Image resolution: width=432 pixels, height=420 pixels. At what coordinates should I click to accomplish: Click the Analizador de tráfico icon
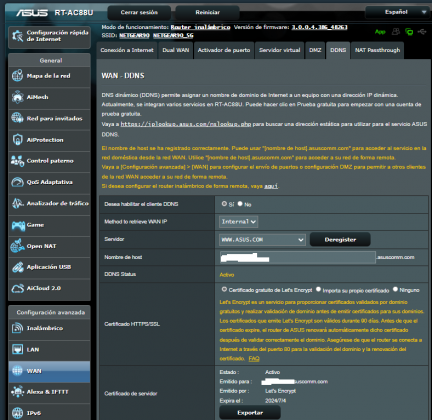tap(17, 203)
